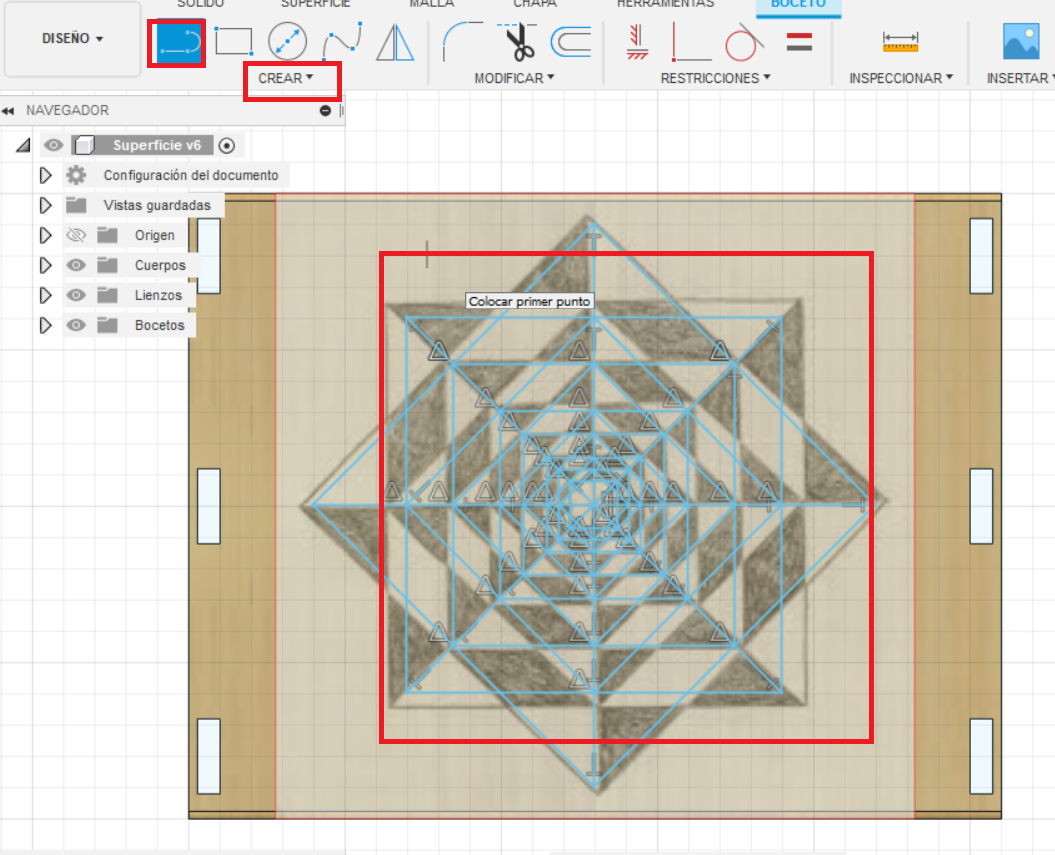Select the Bocetos tree label

coord(159,325)
